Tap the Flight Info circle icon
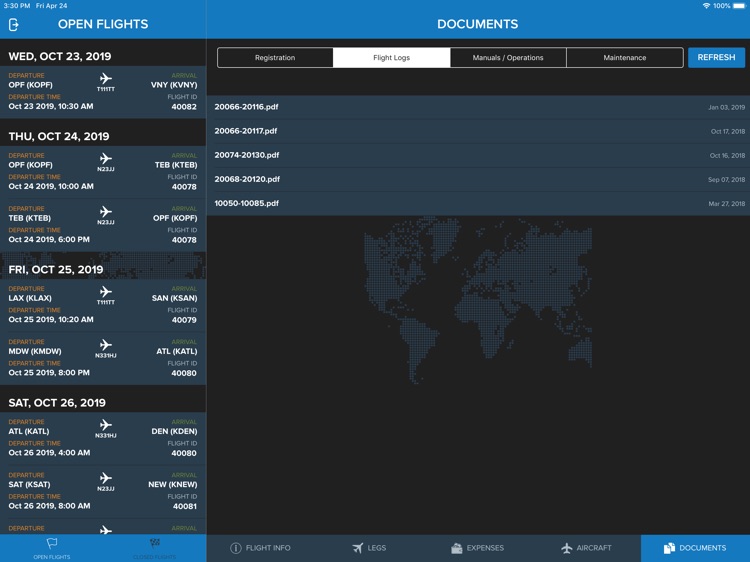The height and width of the screenshot is (562, 750). (235, 548)
